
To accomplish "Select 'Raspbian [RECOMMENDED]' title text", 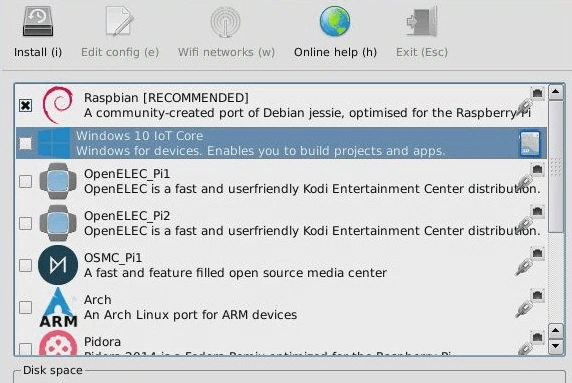I will (166, 98).
